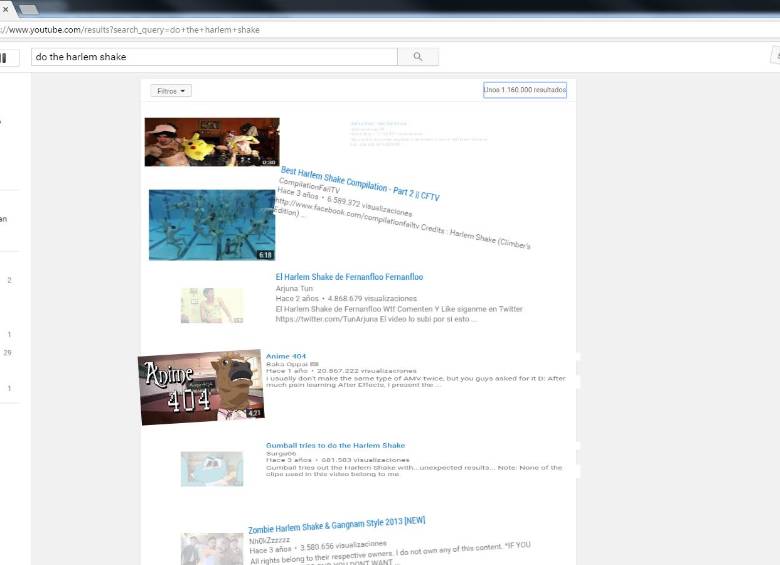
Task: Open the Anime 404 horse-head thumbnail
Action: click(201, 387)
